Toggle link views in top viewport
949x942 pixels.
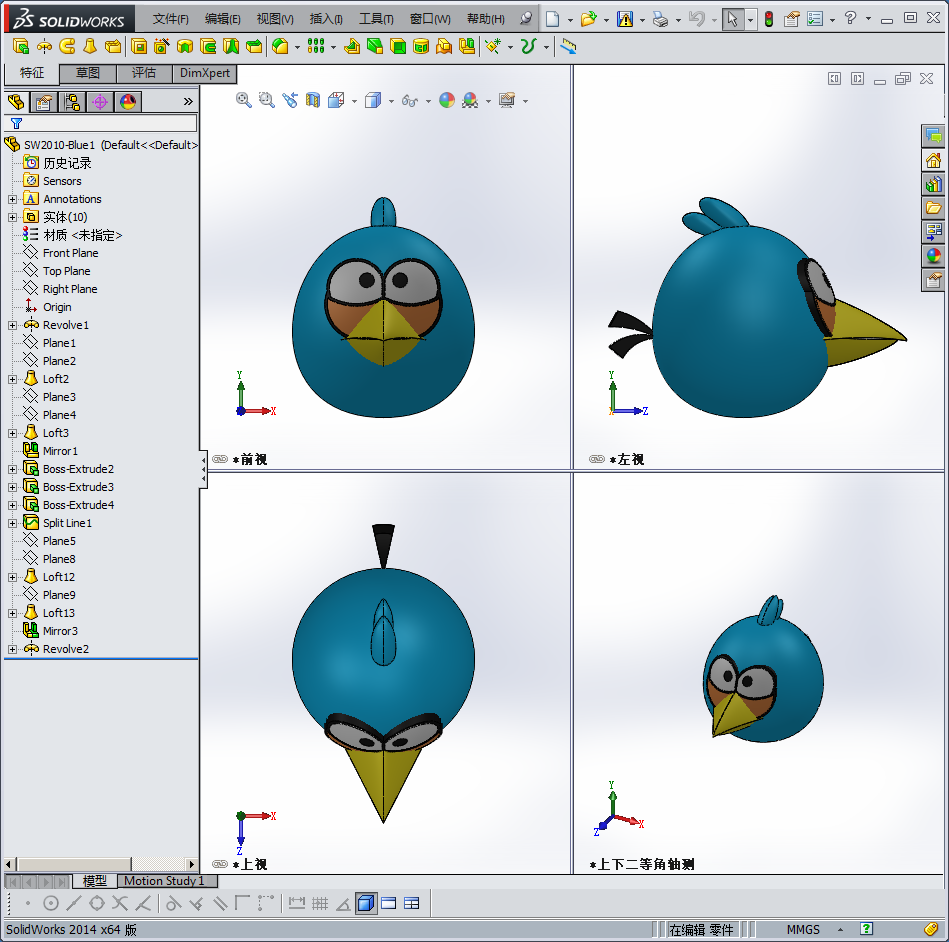pyautogui.click(x=220, y=864)
